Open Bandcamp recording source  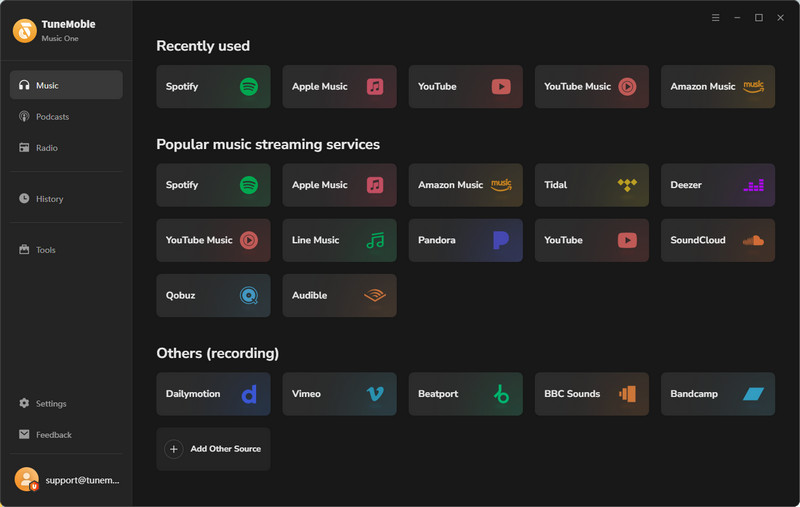point(717,394)
